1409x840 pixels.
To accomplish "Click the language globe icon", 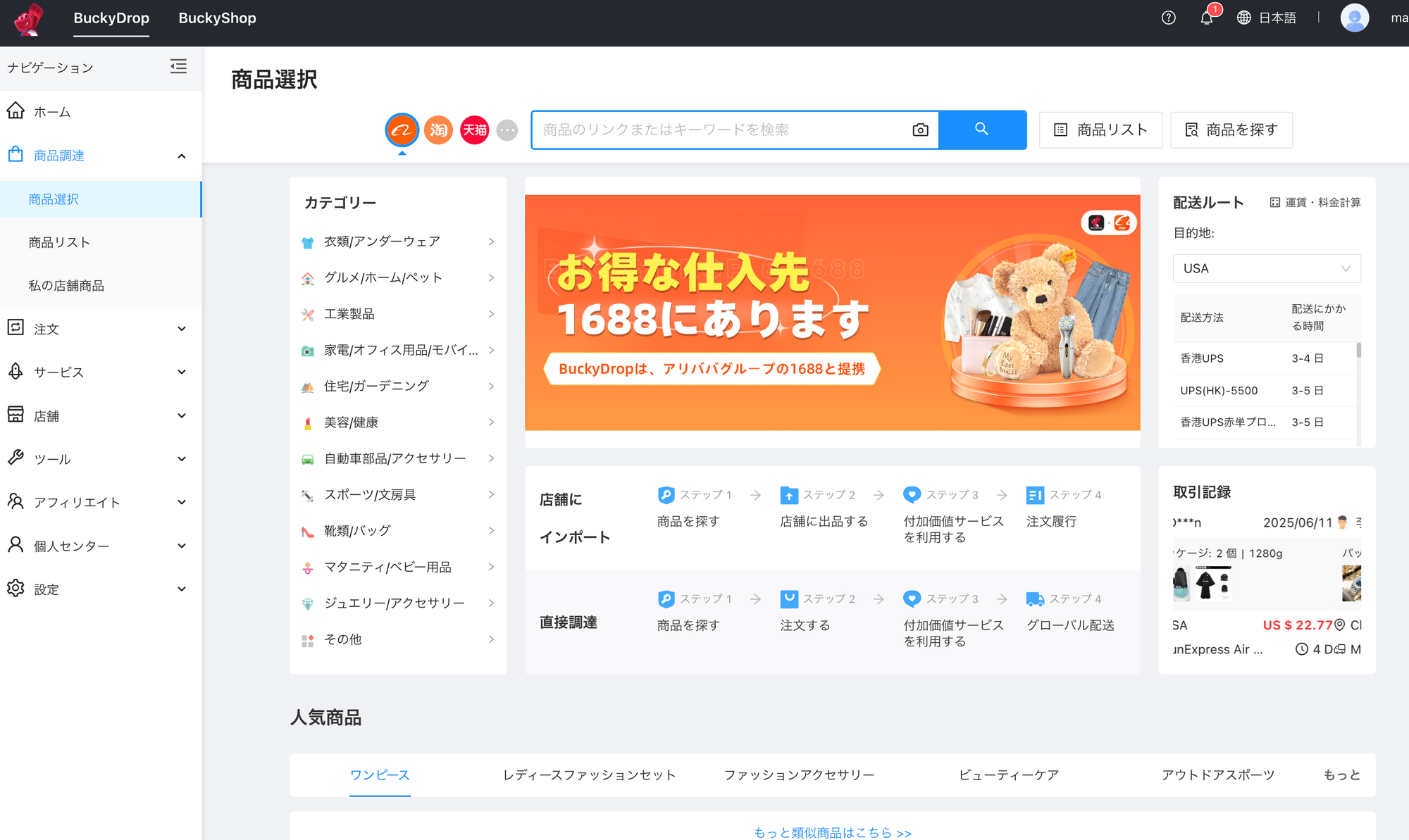I will point(1244,18).
